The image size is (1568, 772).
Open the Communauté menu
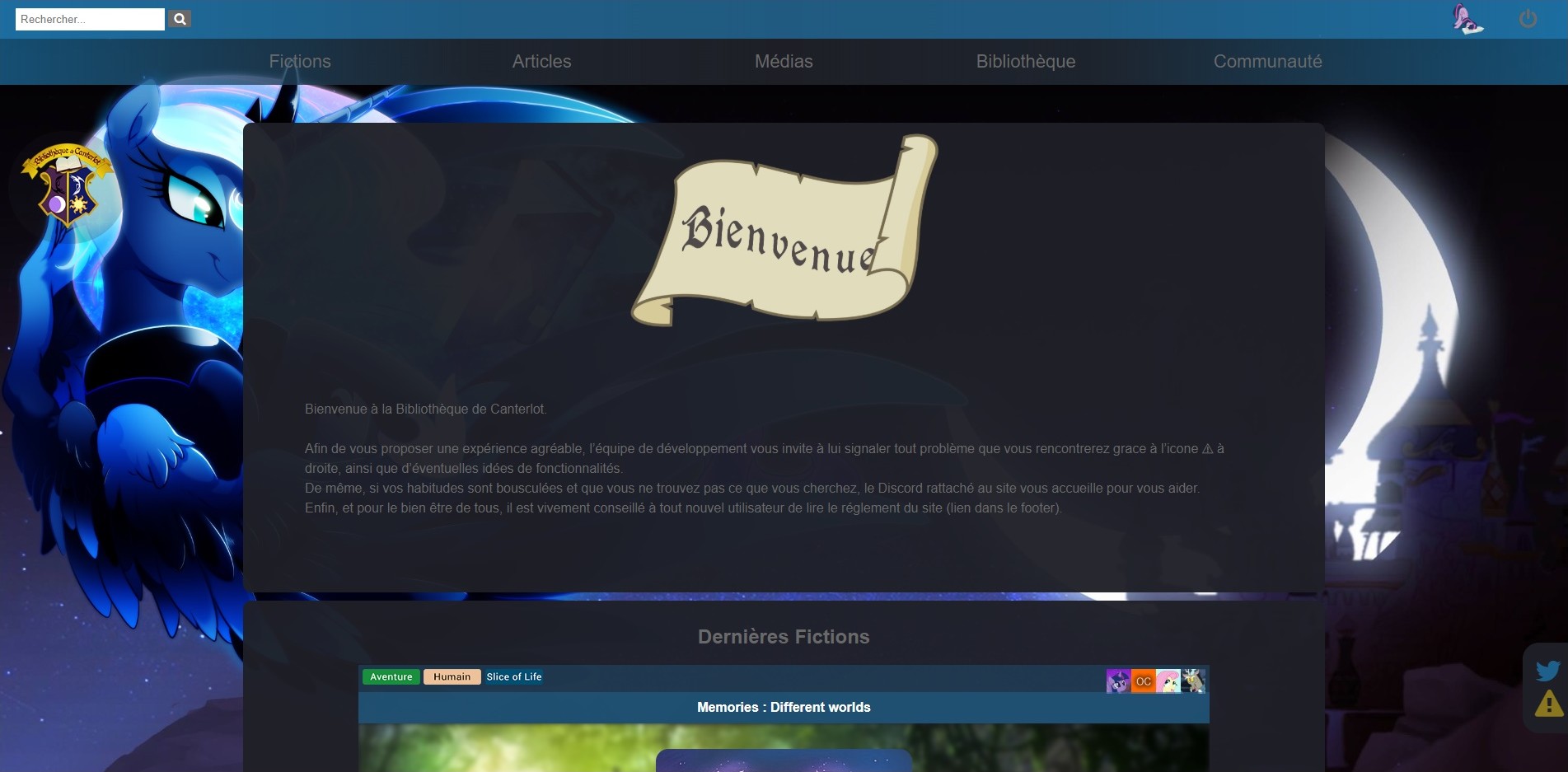pyautogui.click(x=1267, y=62)
